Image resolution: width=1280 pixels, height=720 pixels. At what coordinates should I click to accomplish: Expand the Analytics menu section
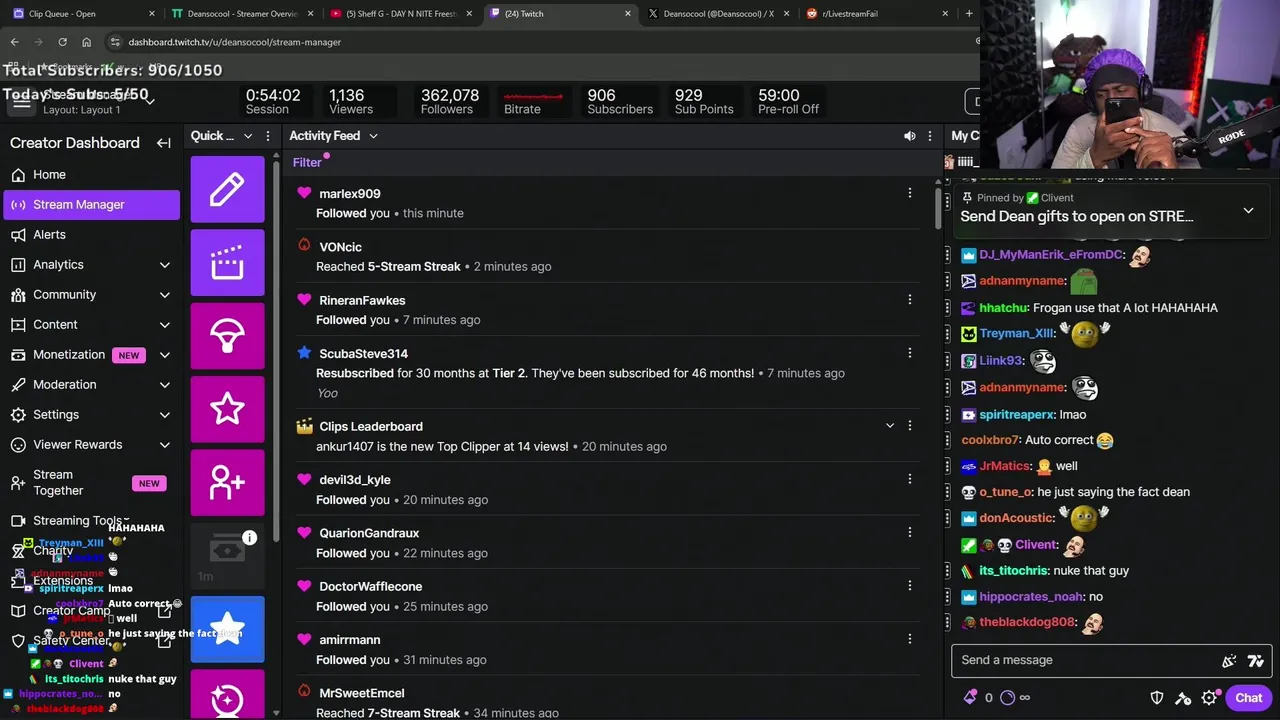click(165, 265)
